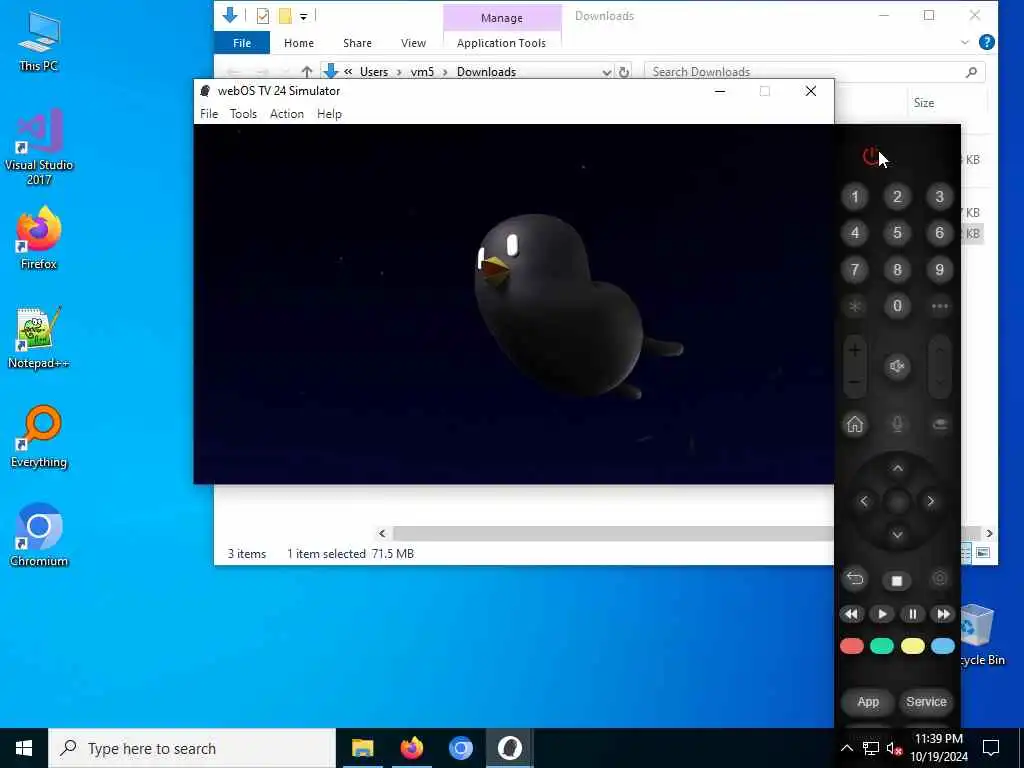The image size is (1024, 768).
Task: Click the yellow color button on remote
Action: click(912, 646)
